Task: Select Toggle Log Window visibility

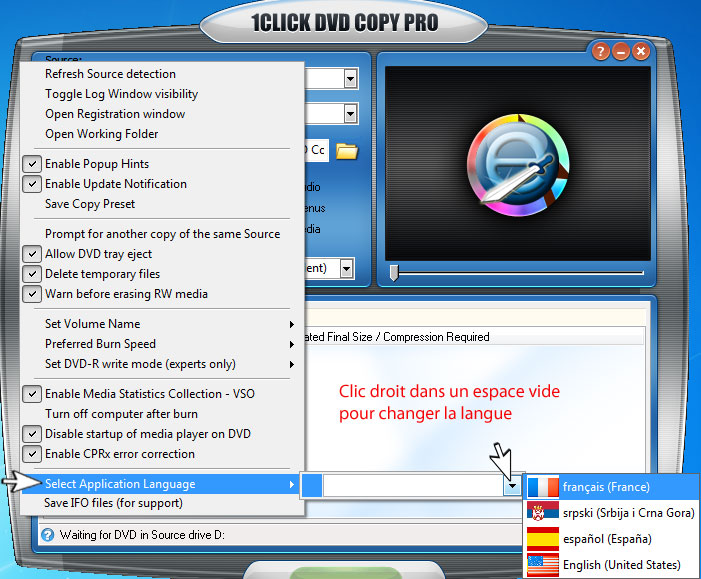Action: (x=162, y=94)
